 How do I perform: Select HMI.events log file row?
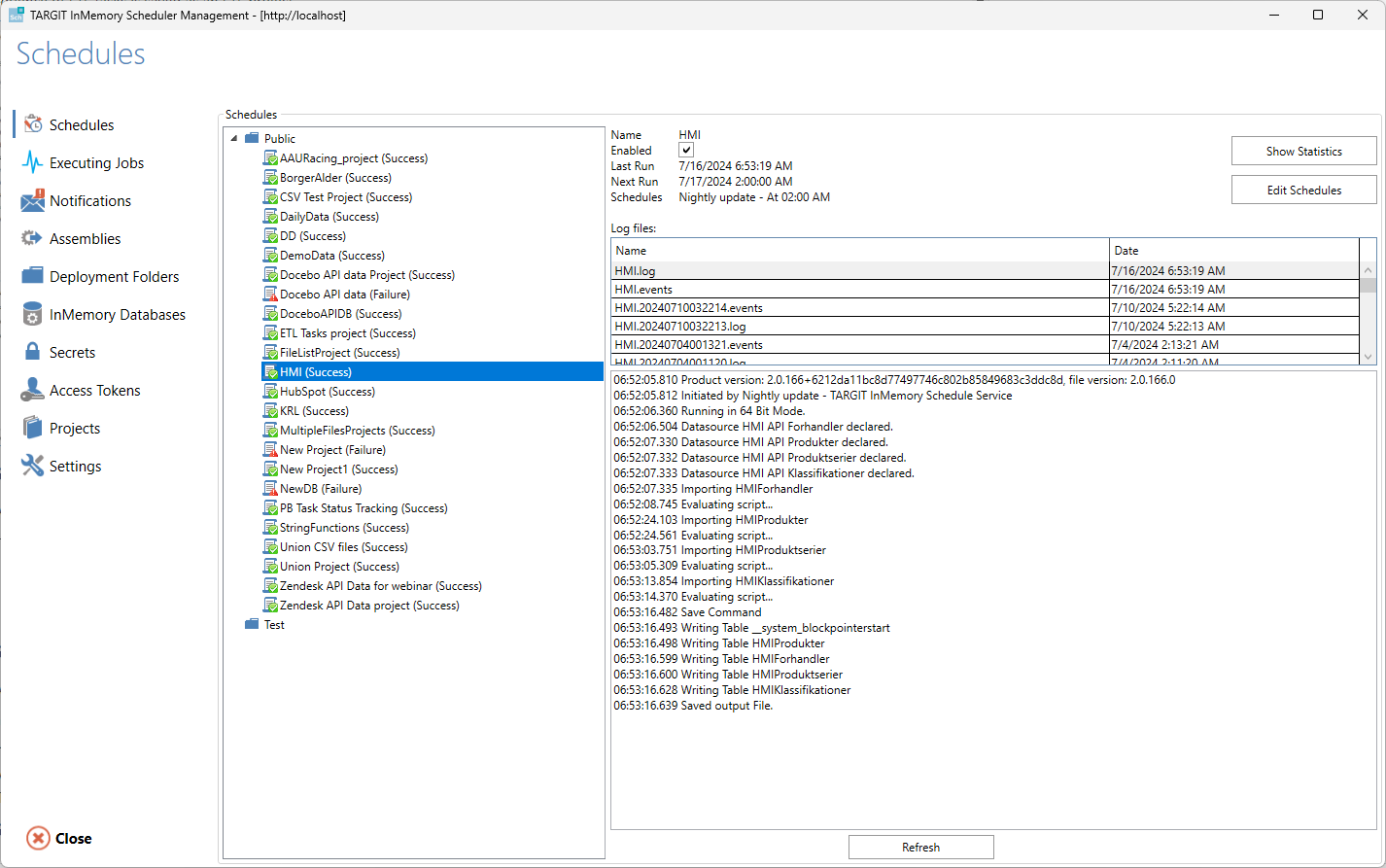[986, 290]
